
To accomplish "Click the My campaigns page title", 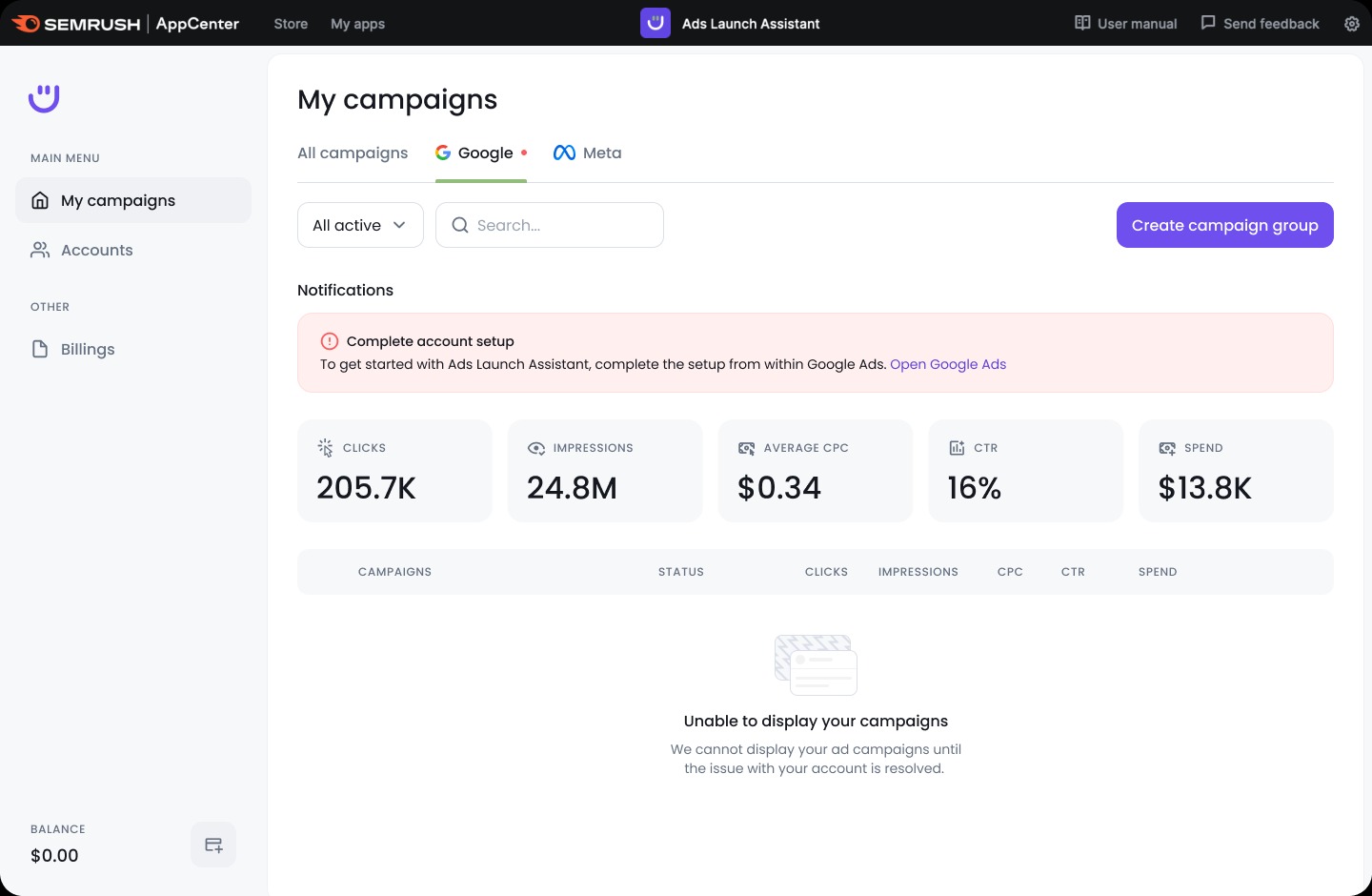I will tap(397, 99).
